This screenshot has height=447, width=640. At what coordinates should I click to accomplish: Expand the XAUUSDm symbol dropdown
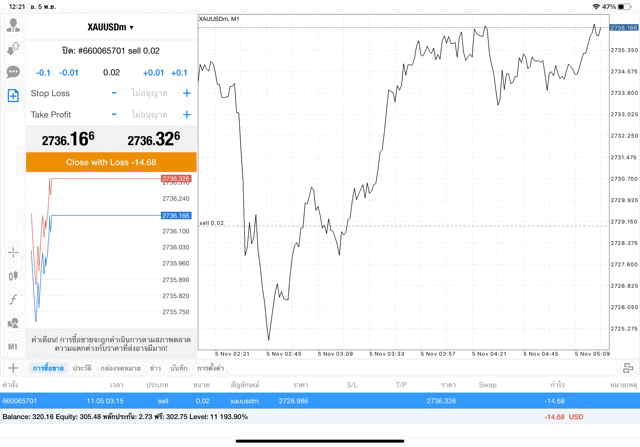pyautogui.click(x=111, y=27)
